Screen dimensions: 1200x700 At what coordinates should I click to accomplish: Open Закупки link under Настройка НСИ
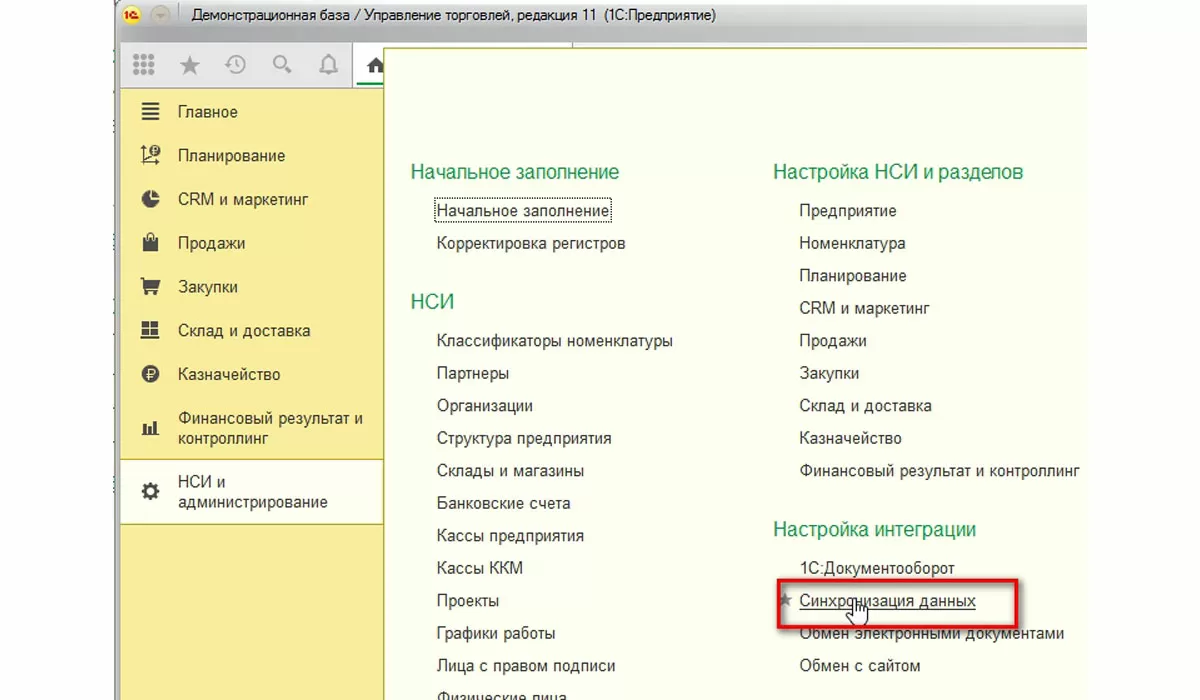point(829,373)
